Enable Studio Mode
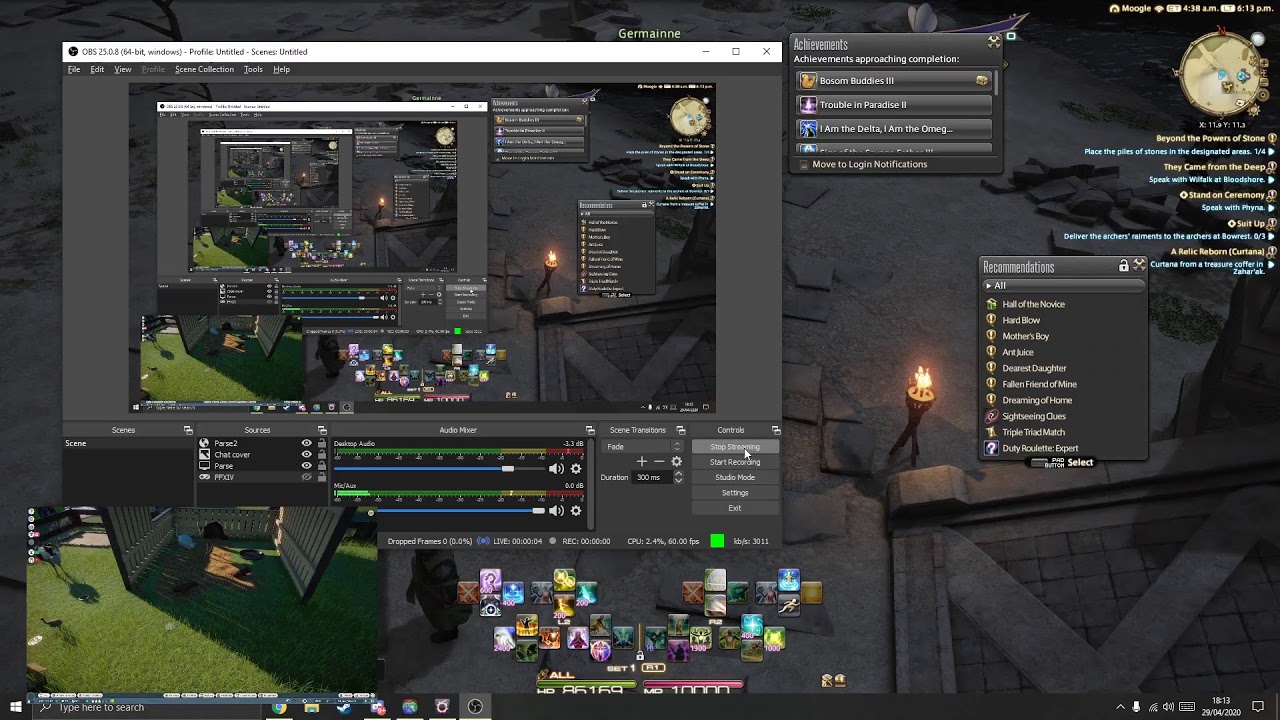1280x720 pixels. 735,477
